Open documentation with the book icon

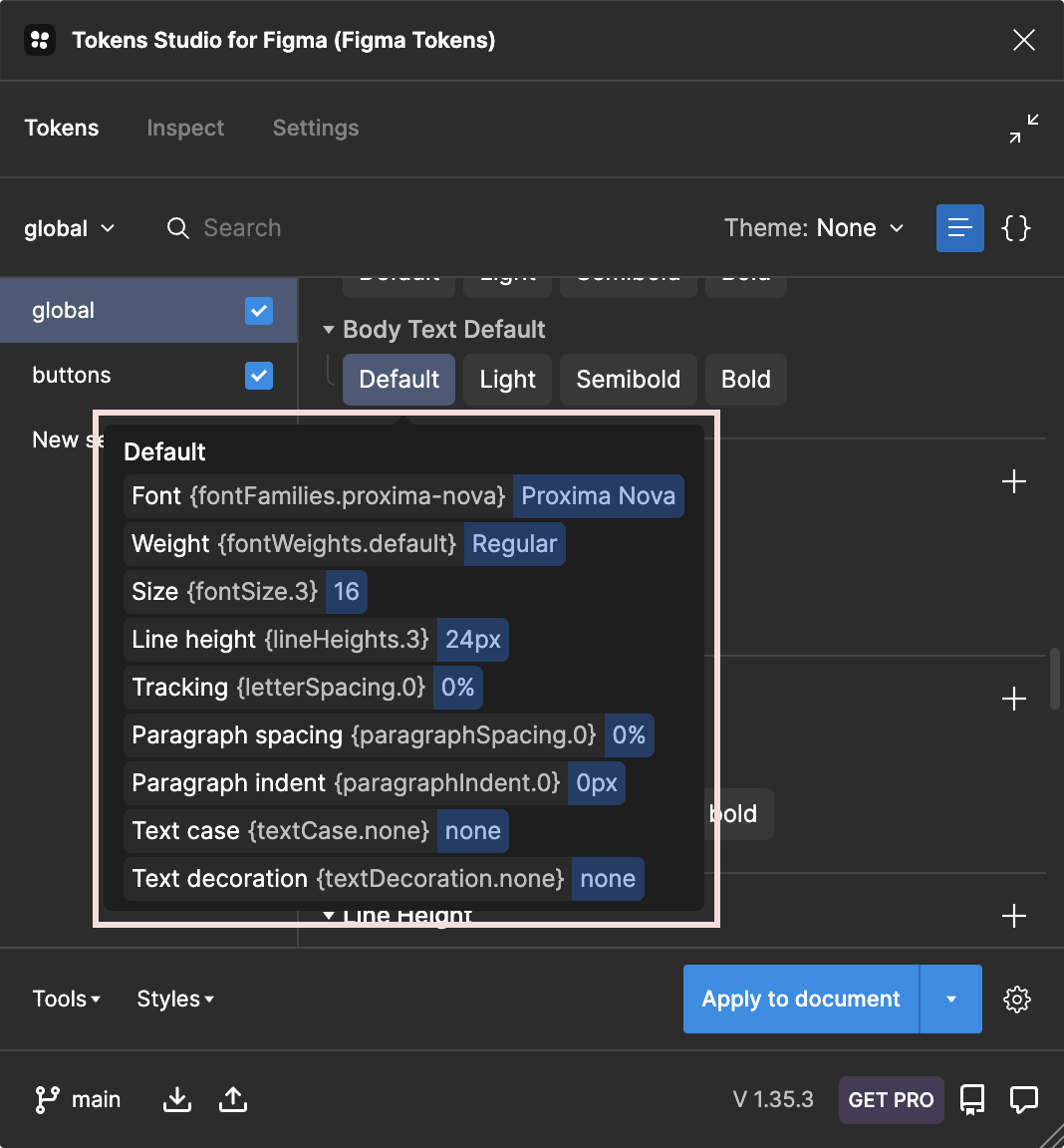pos(971,1100)
